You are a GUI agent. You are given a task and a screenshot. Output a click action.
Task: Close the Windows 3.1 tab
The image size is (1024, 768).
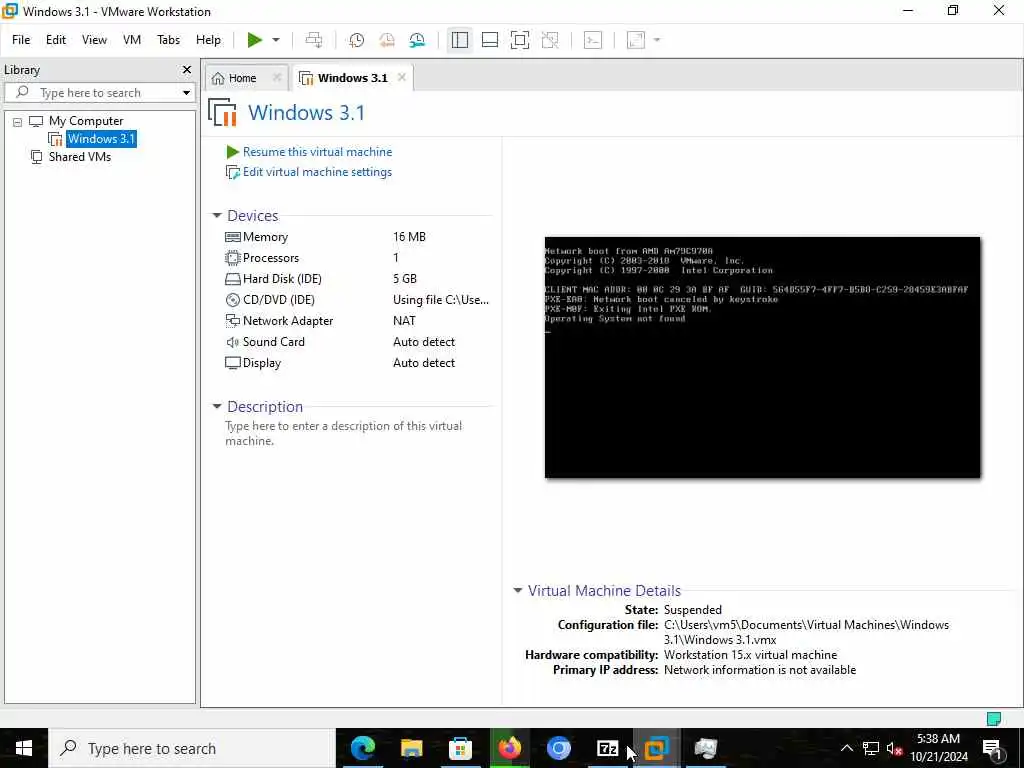point(402,77)
